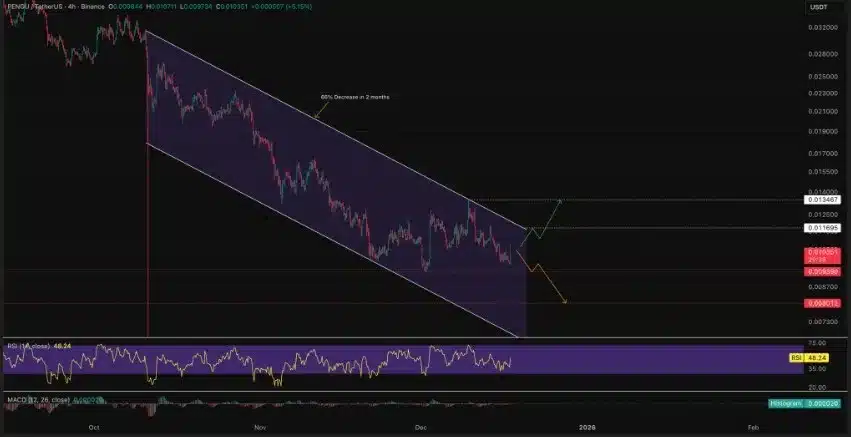Click the green Histogram value tag
851x437 pixels.
point(803,402)
